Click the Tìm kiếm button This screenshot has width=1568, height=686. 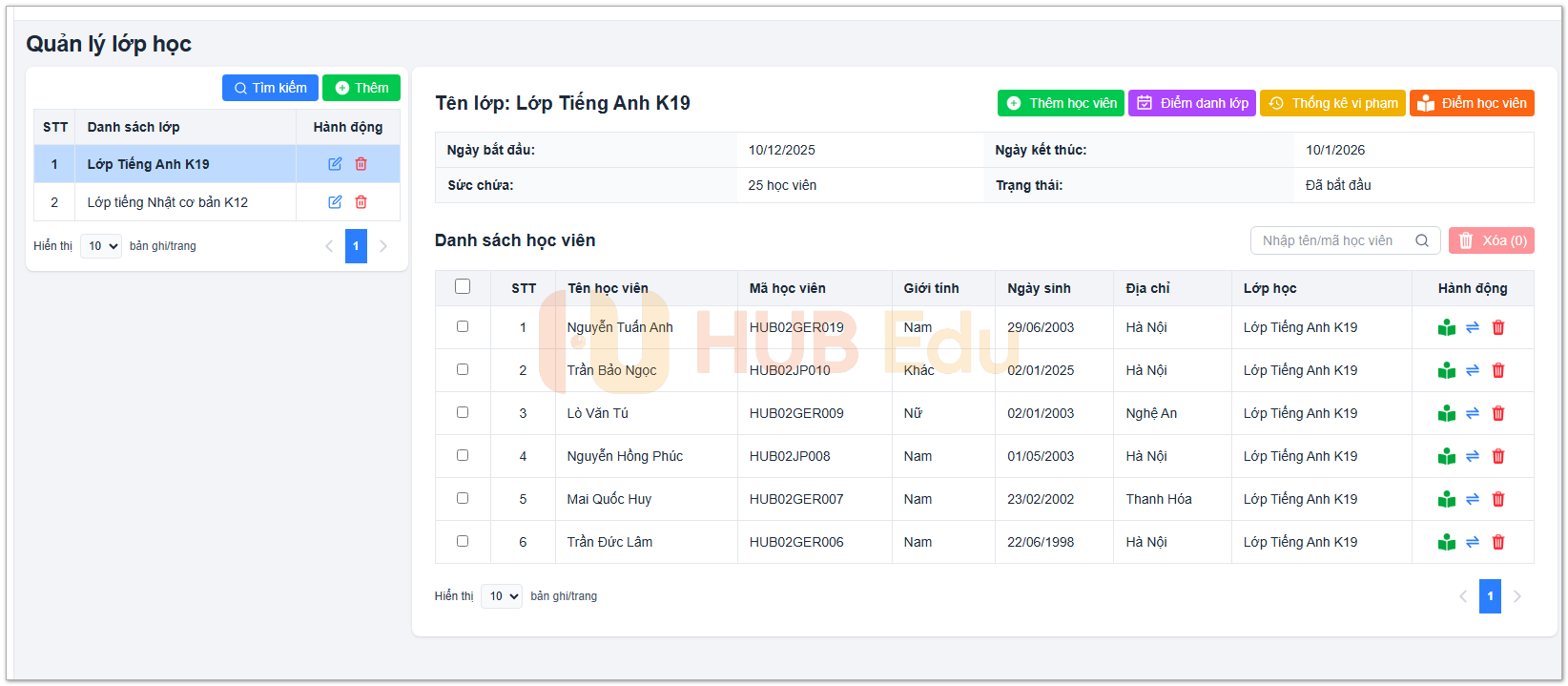[x=270, y=88]
